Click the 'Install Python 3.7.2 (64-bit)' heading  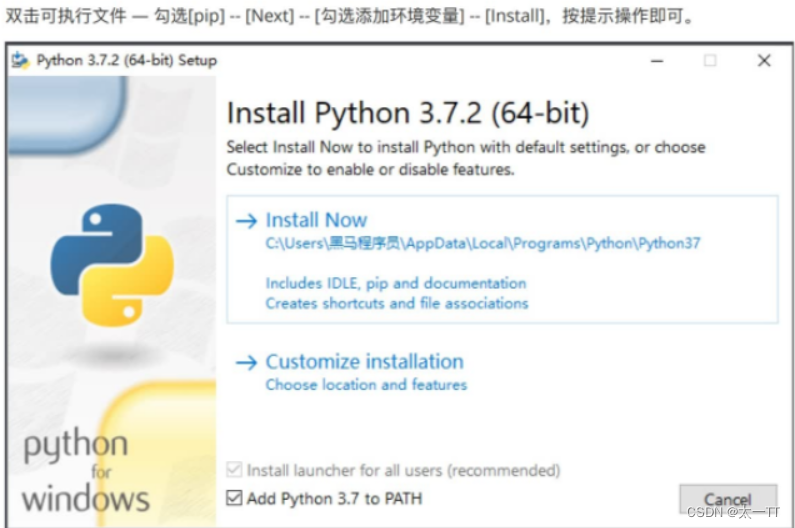pos(408,113)
